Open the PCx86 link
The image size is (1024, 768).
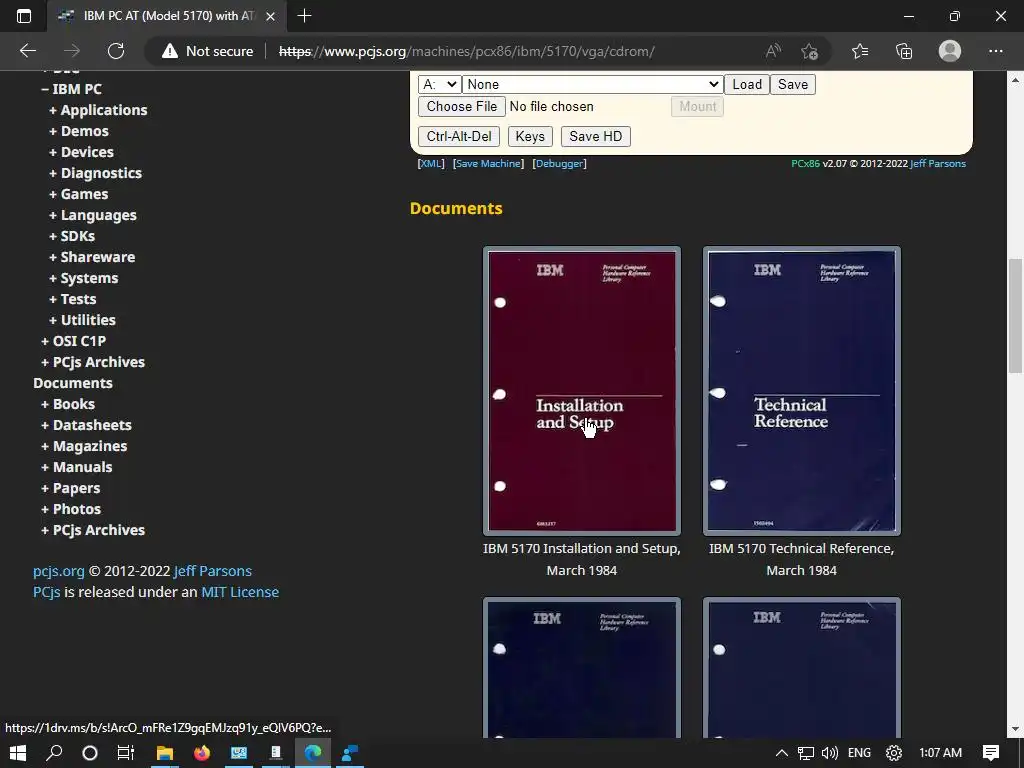[x=805, y=163]
